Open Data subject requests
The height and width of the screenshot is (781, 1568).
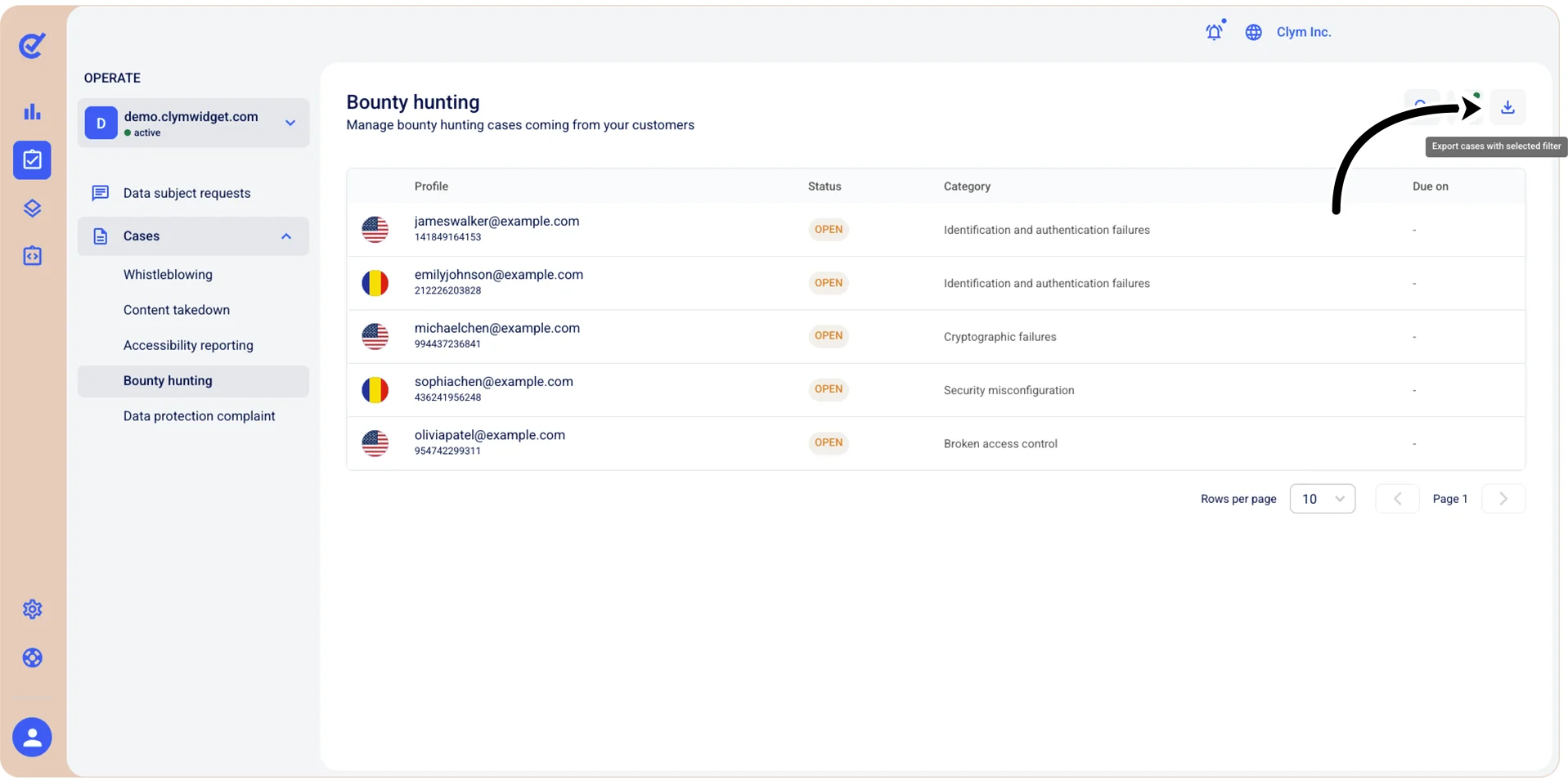coord(186,193)
